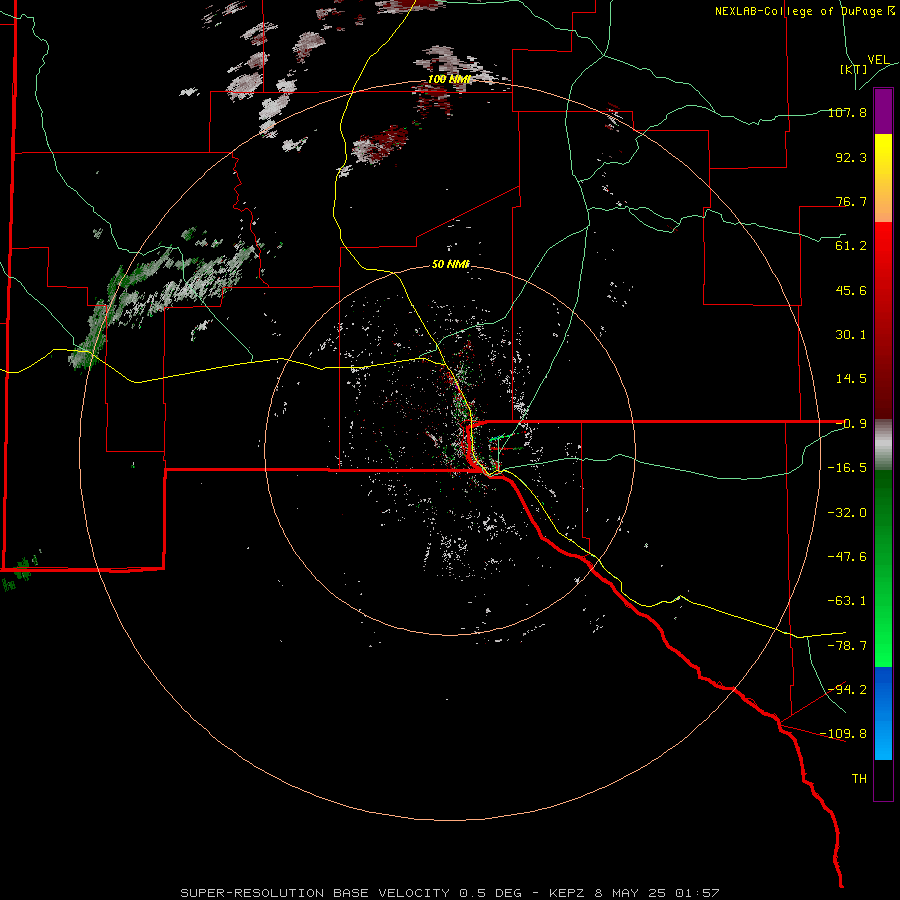This screenshot has width=900, height=900.
Task: Click the 14.5 legend value
Action: (851, 379)
